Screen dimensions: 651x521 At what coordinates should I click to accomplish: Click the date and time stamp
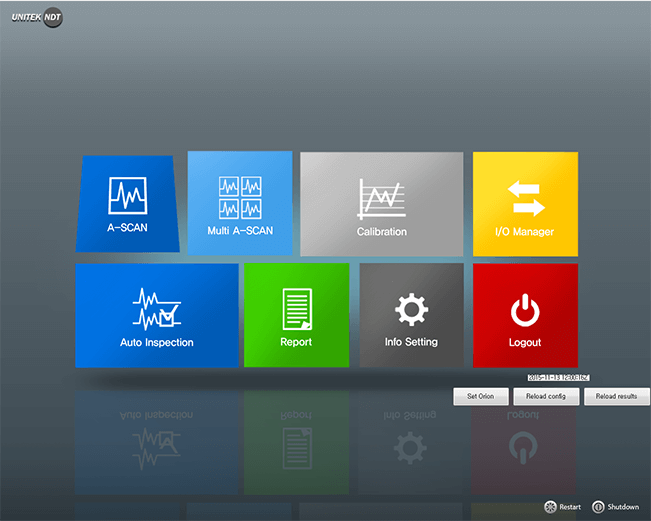(558, 377)
